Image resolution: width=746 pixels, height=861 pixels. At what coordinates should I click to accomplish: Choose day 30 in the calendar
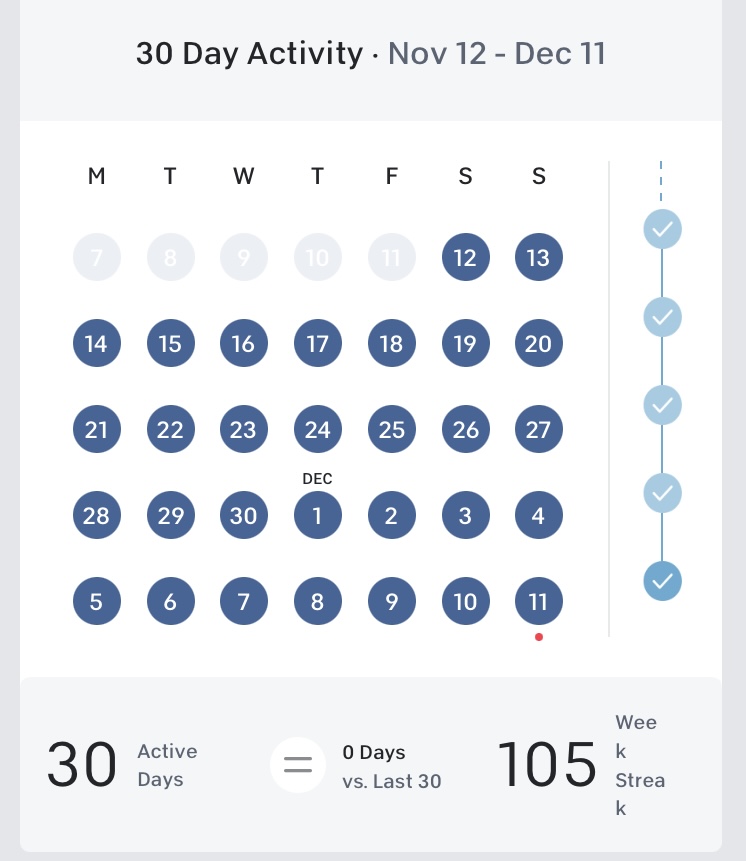(x=243, y=516)
